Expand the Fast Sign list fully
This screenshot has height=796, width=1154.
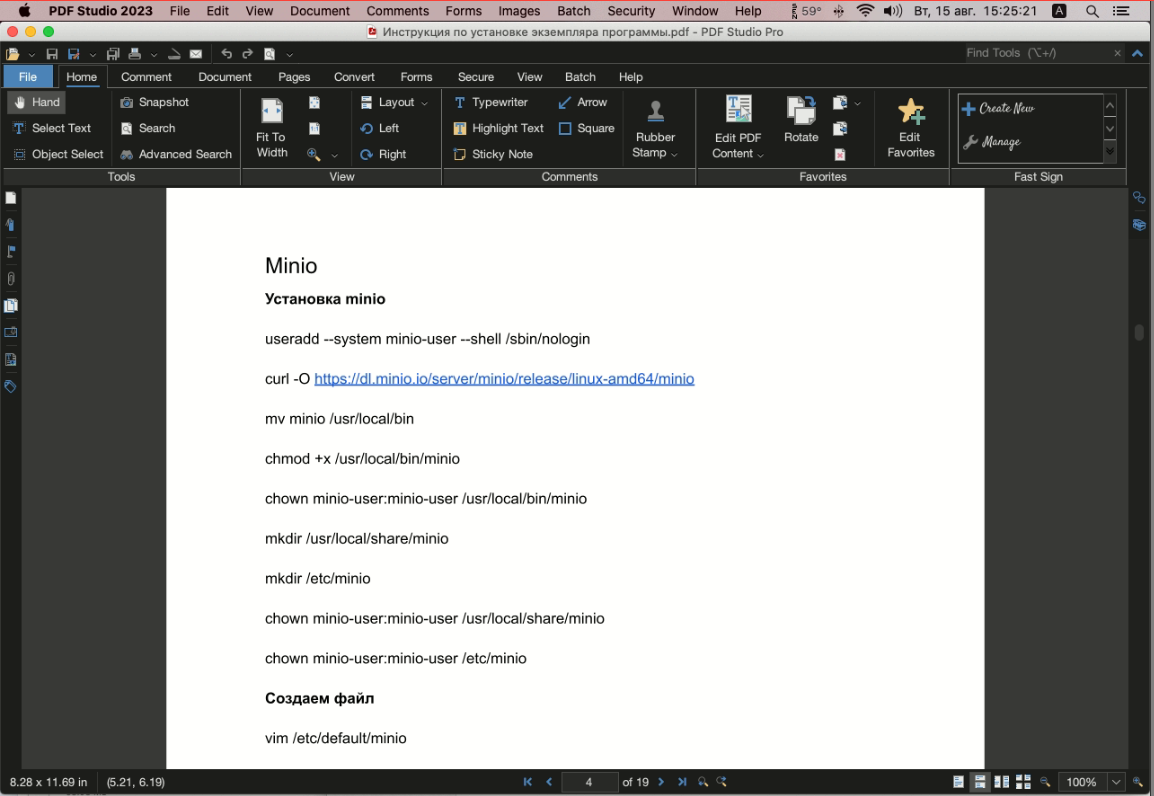click(x=1110, y=152)
